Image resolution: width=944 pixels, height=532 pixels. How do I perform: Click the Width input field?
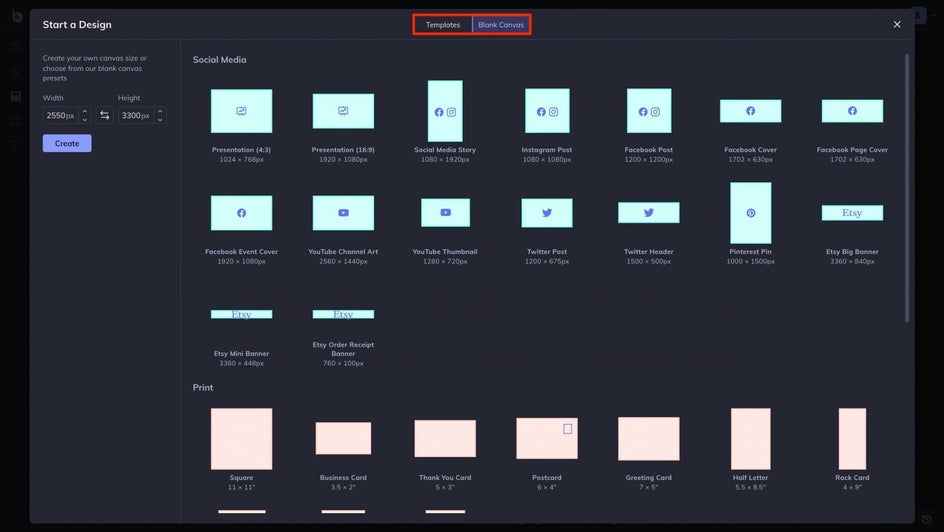[x=61, y=115]
